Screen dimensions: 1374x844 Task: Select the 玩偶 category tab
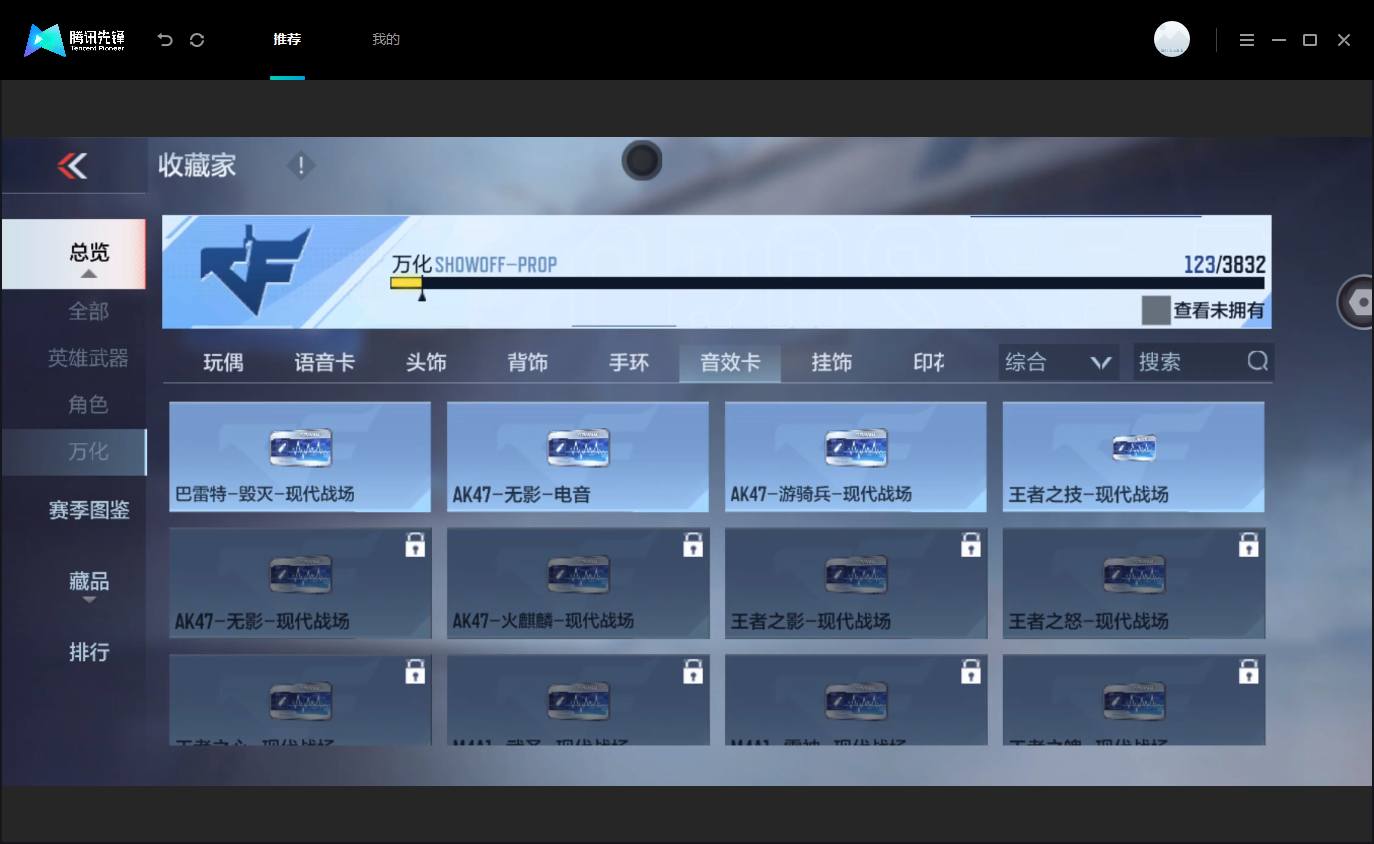tap(223, 362)
